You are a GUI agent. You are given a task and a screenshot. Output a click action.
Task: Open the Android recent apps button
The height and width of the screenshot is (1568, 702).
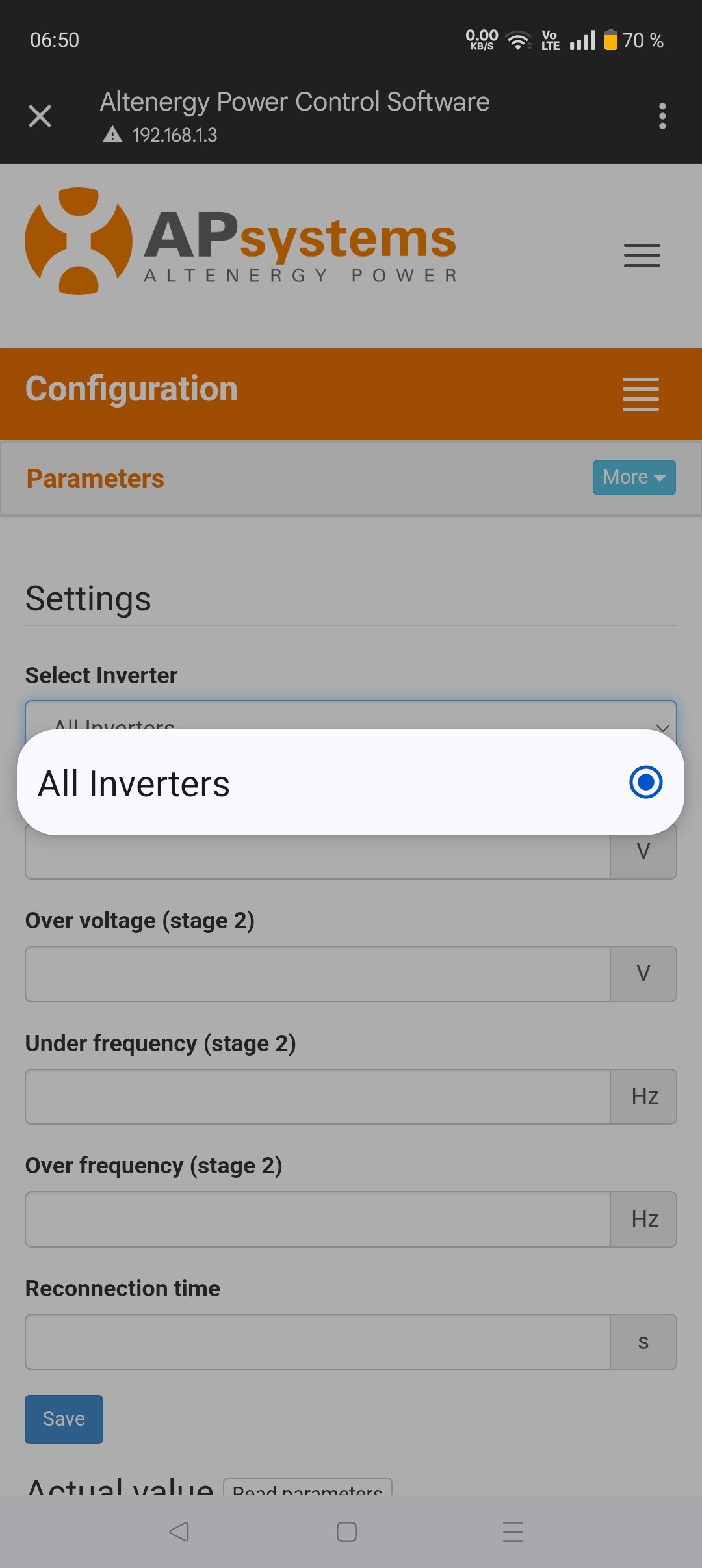point(513,1532)
